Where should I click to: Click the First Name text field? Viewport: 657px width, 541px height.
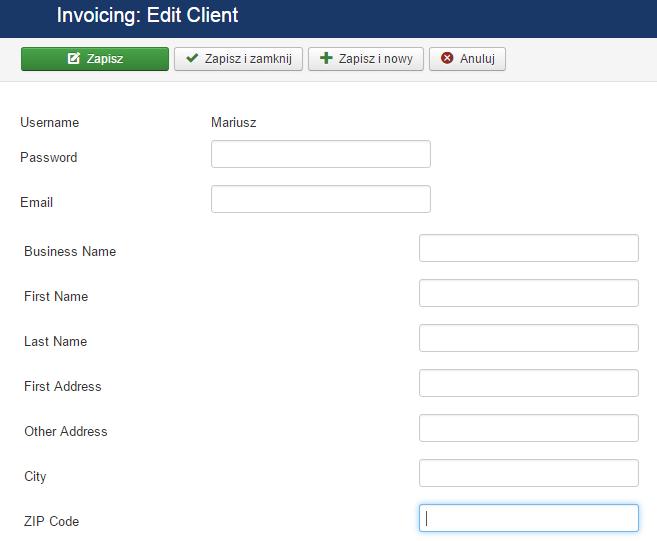click(x=529, y=293)
